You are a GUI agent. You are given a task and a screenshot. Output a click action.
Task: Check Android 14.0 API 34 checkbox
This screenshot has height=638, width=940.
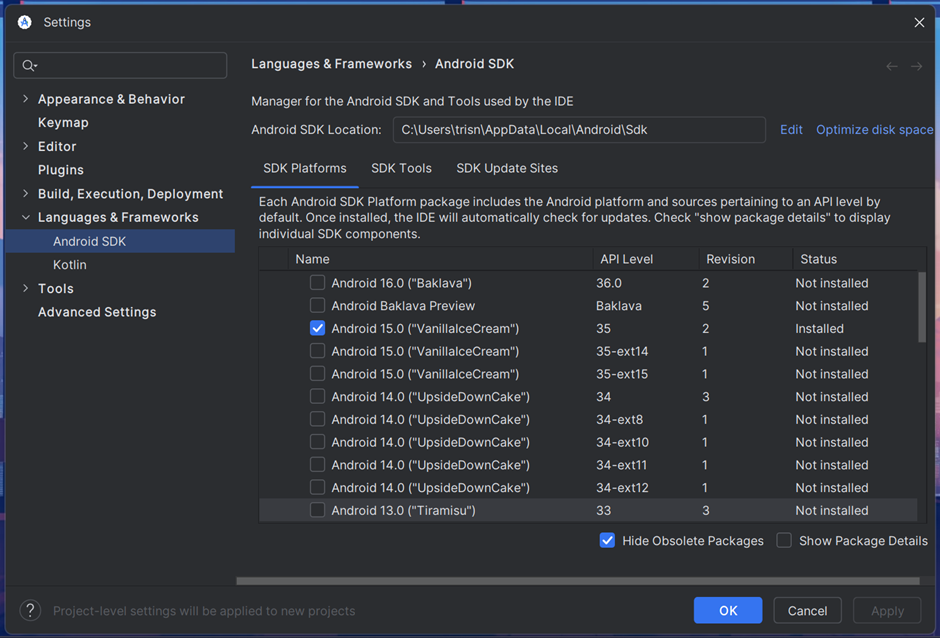pos(317,396)
